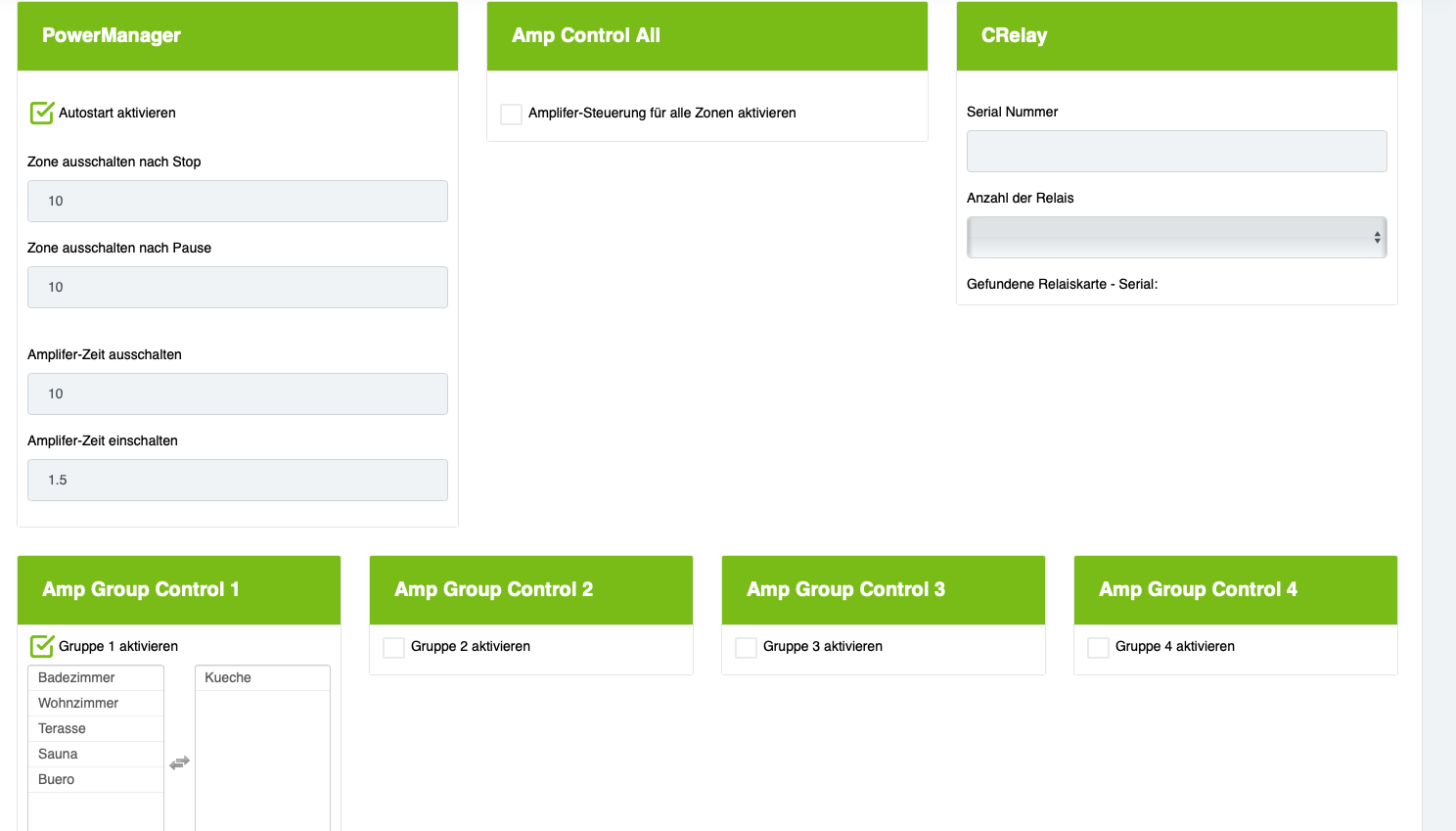
Task: Enable Gruppe 2 aktivieren checkbox
Action: pos(393,647)
